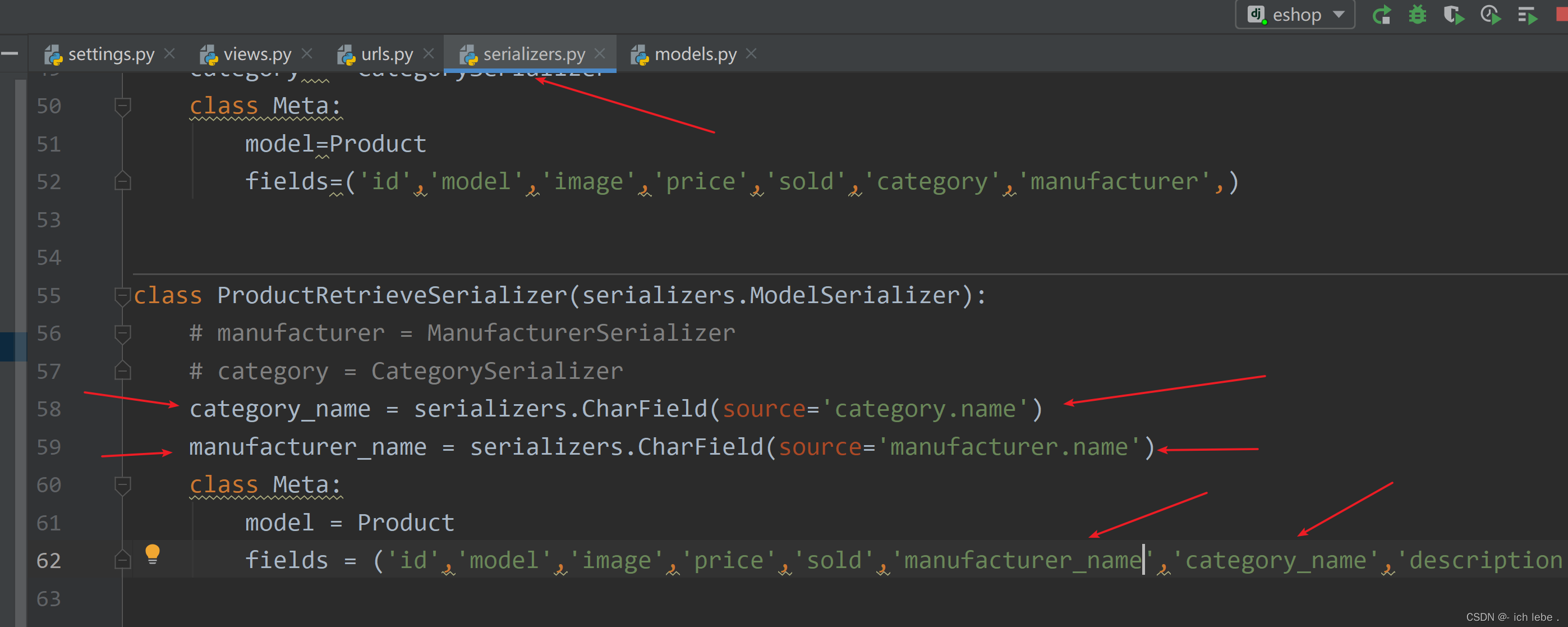Open the urls.py tab
The height and width of the screenshot is (627, 1568).
386,54
